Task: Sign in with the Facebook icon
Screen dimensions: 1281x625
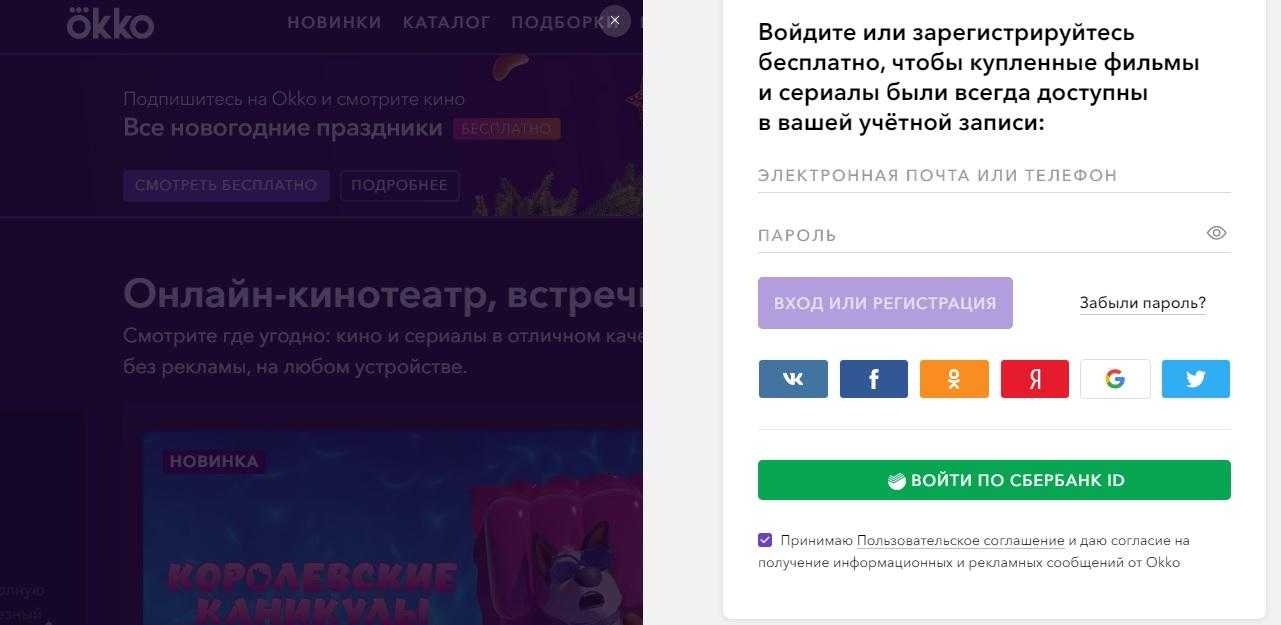Action: coord(874,379)
